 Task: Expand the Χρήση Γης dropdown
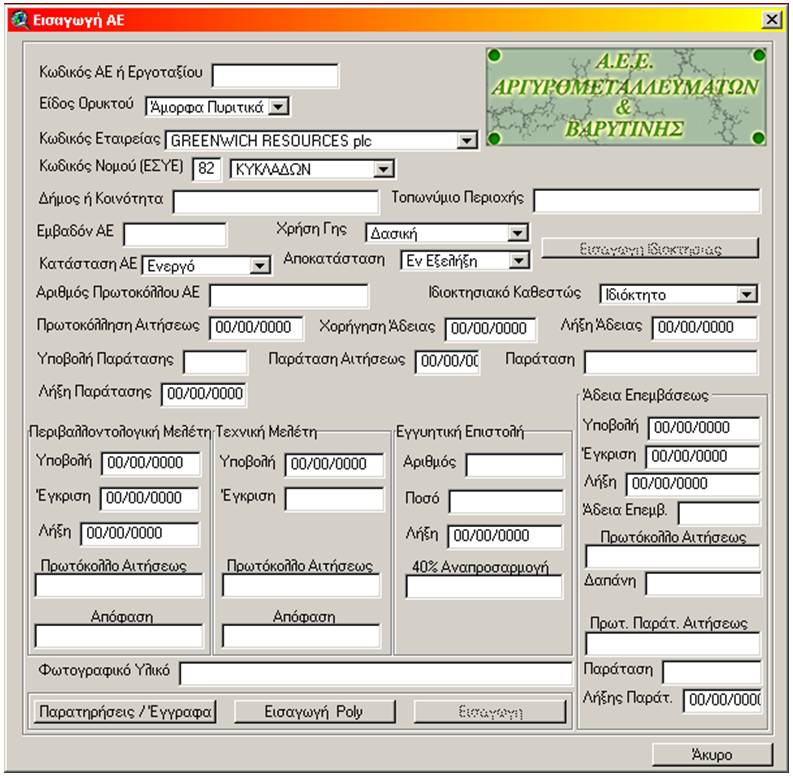(x=516, y=233)
